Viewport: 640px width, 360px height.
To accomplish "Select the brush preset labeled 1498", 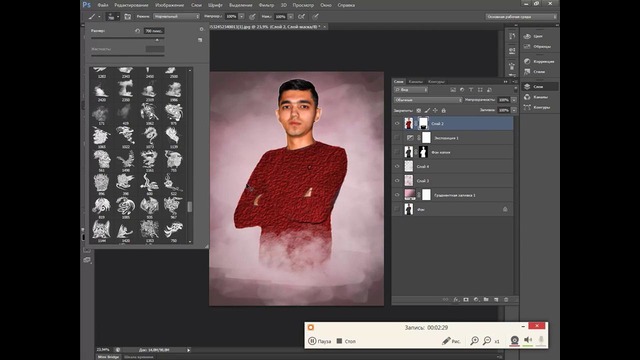I will 125,160.
